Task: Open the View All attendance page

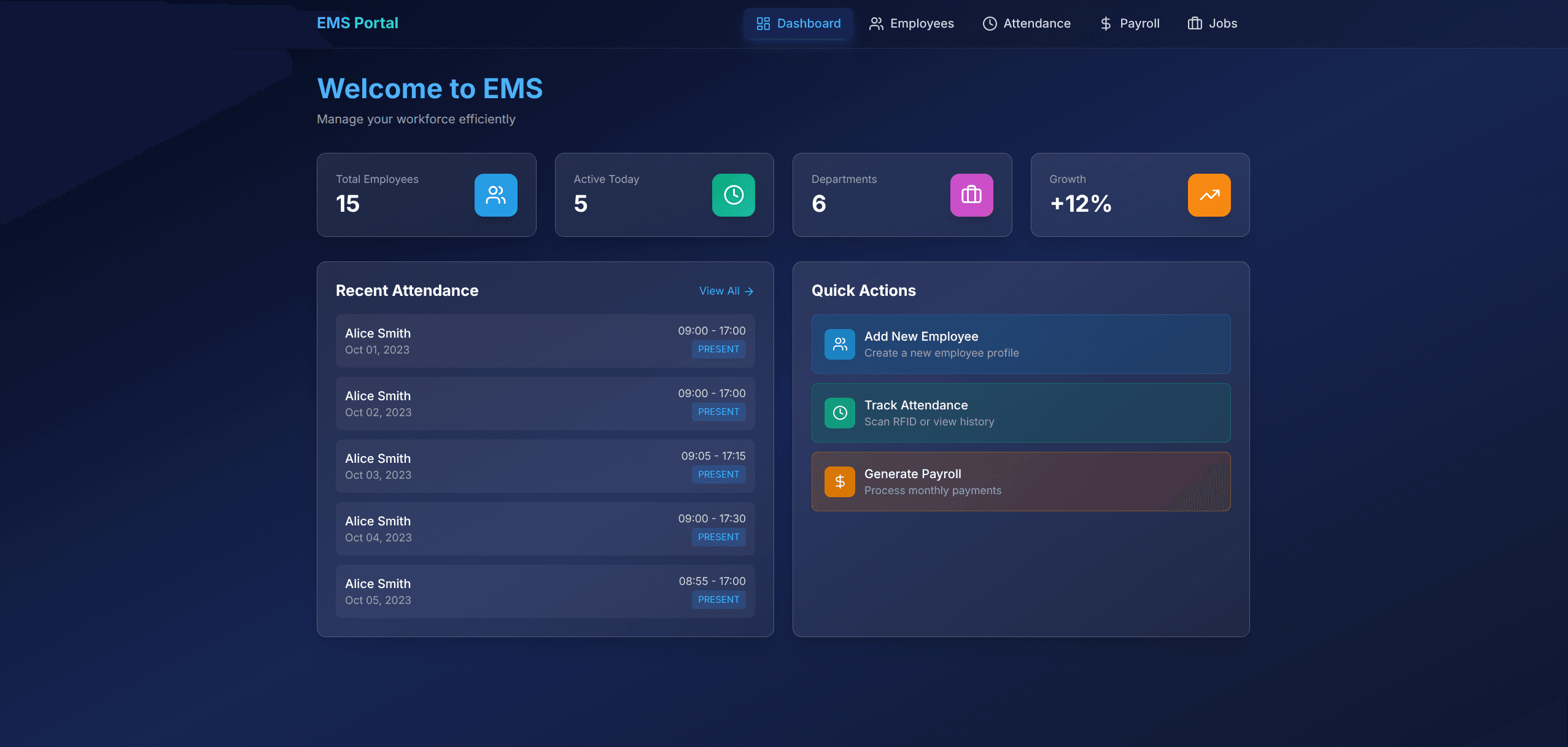Action: 726,291
